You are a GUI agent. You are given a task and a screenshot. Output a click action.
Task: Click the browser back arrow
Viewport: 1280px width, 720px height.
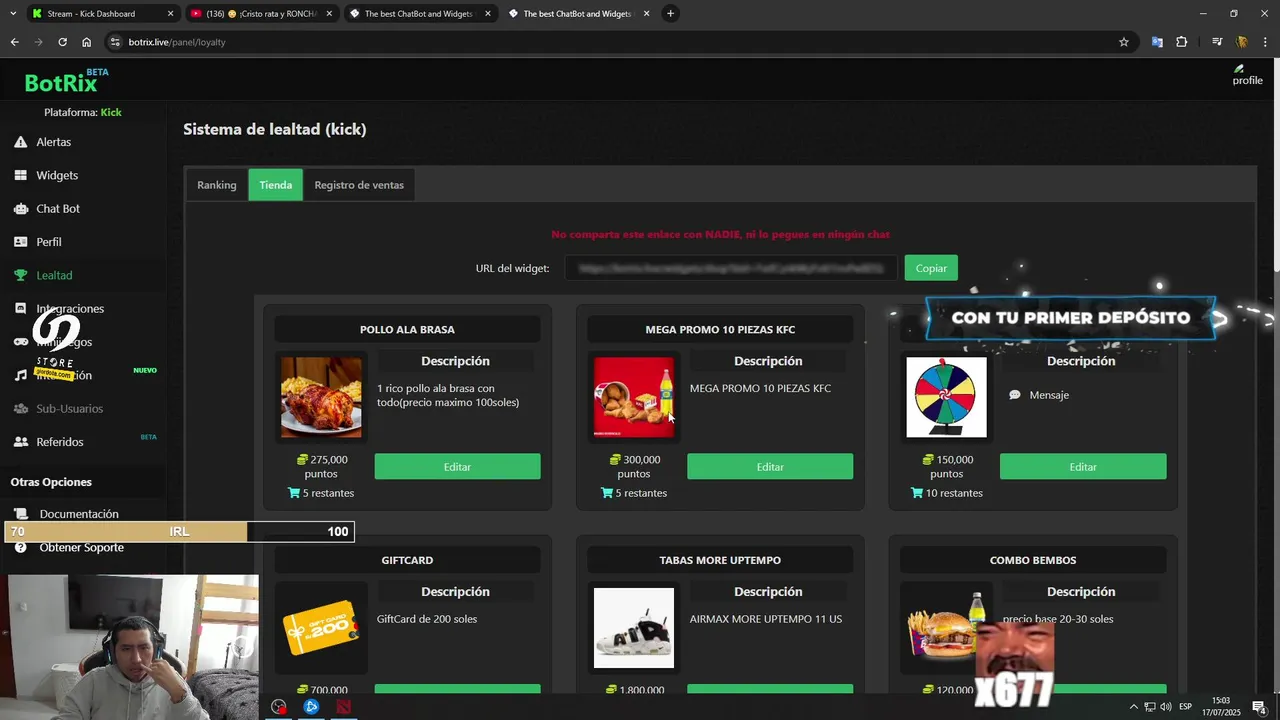[x=14, y=42]
